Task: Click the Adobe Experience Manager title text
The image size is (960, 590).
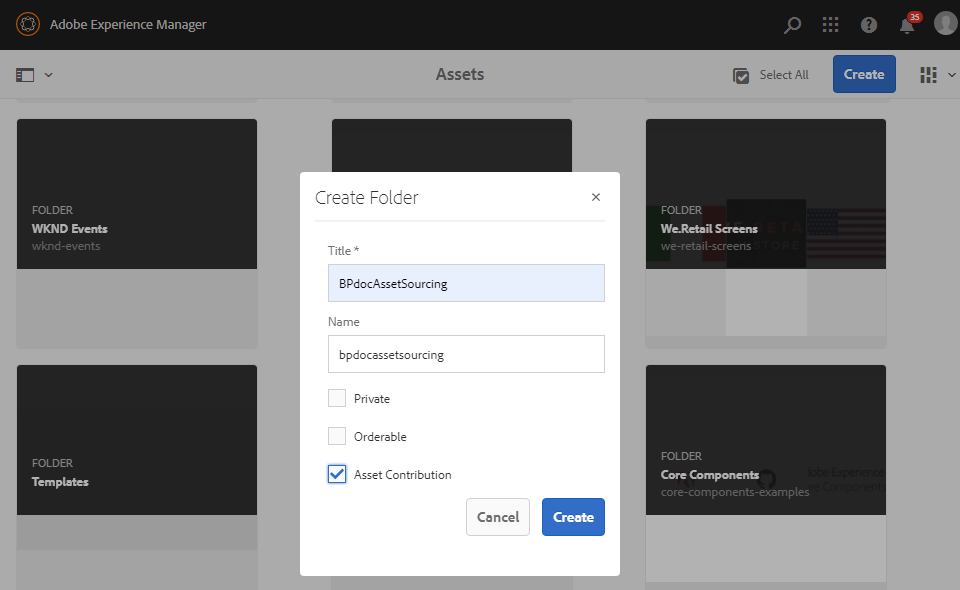Action: pos(128,24)
